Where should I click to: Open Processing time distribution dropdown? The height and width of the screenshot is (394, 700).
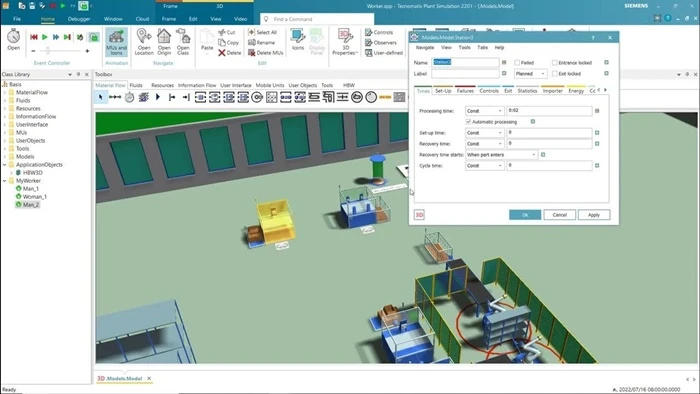click(x=484, y=111)
